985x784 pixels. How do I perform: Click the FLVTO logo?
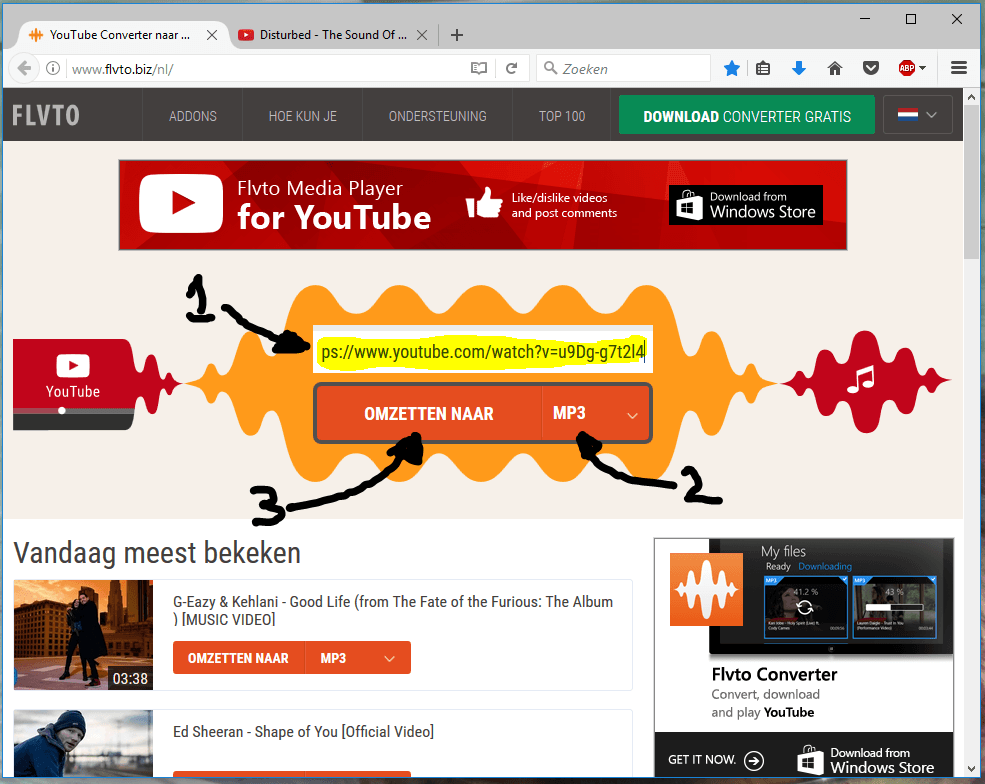pos(46,116)
